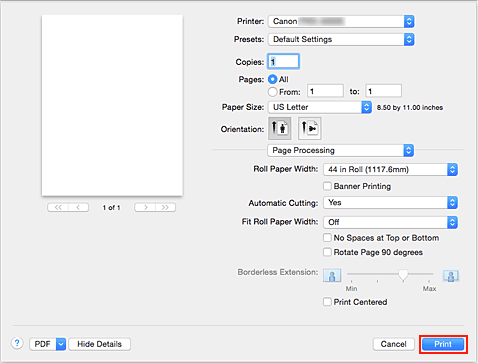
Task: Select the From pages radio button
Action: click(273, 92)
